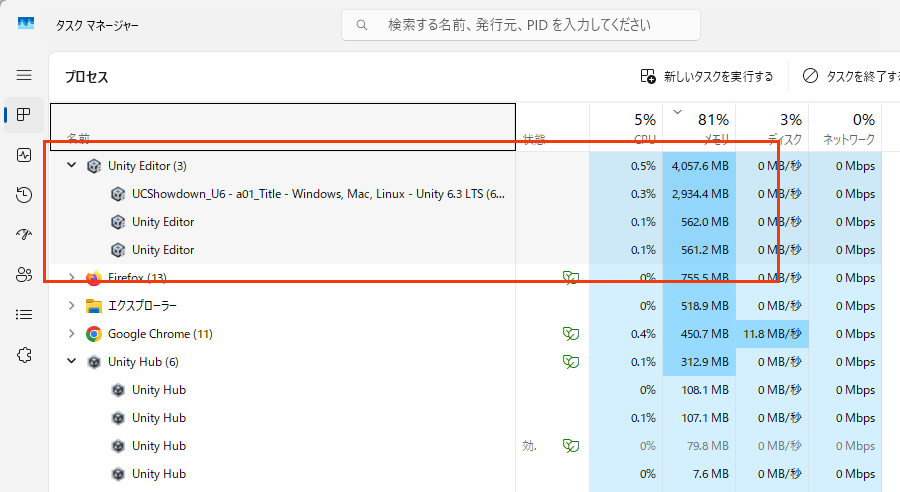This screenshot has height=492, width=900.
Task: Select the Processes sidebar icon
Action: point(24,115)
